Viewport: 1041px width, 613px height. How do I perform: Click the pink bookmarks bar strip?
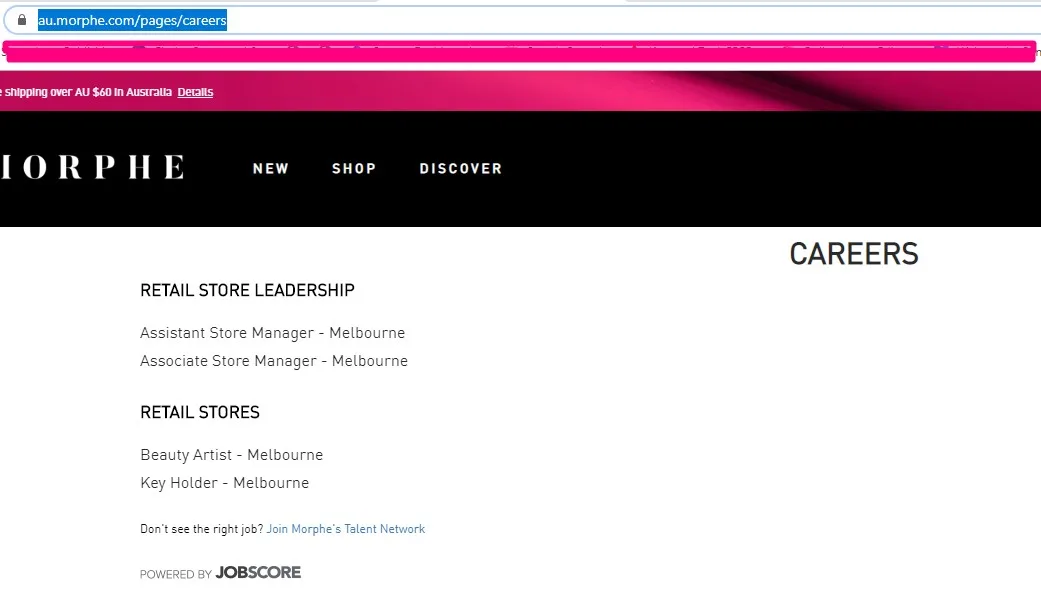pos(520,51)
